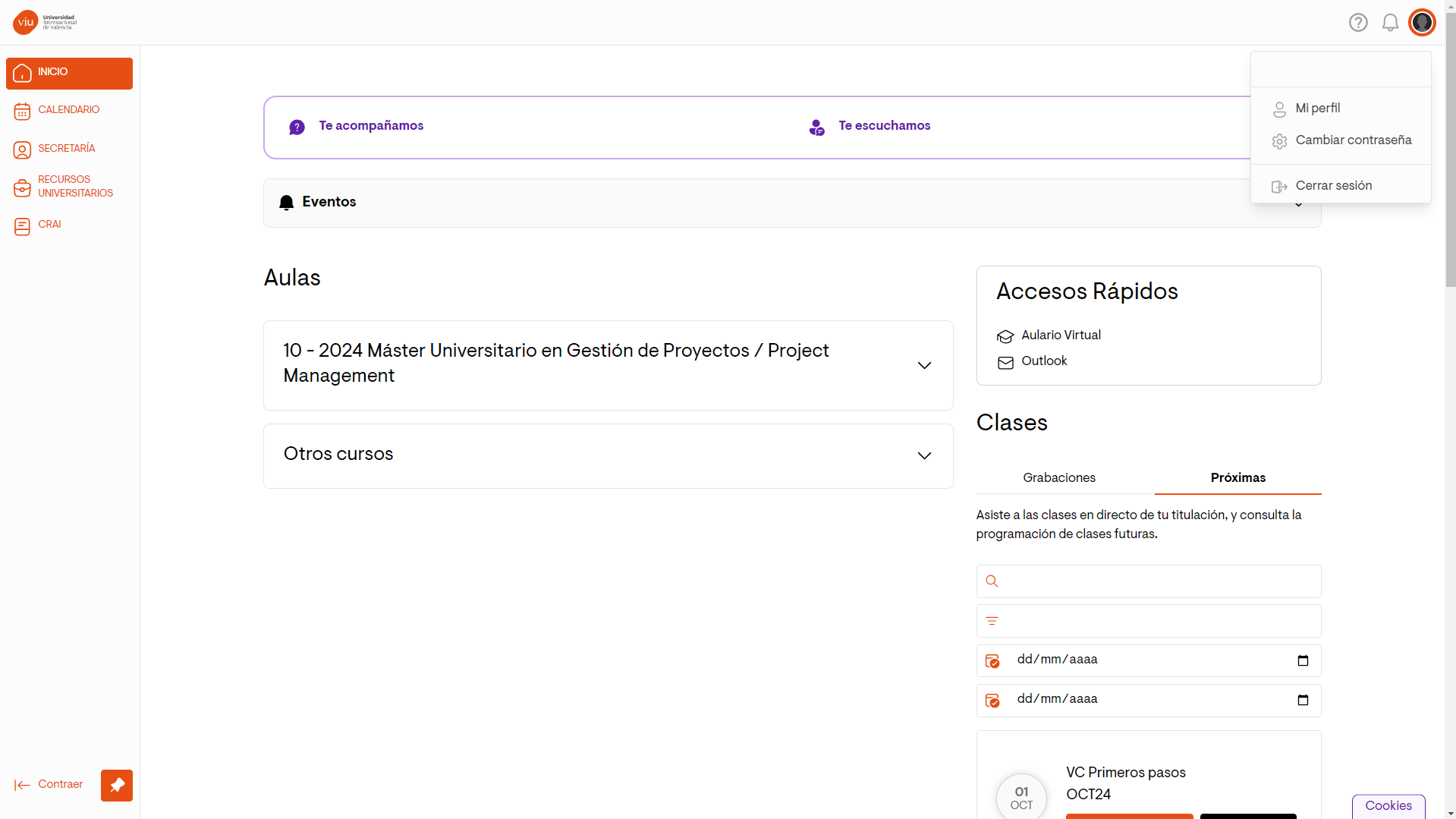
Task: Open first date field calendar picker
Action: pyautogui.click(x=1303, y=660)
